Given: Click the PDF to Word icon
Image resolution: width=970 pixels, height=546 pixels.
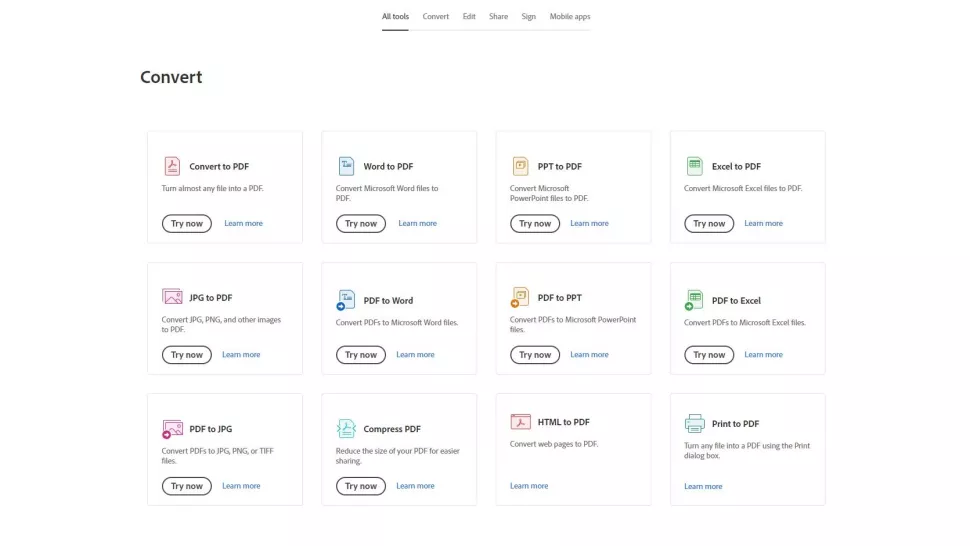Looking at the screenshot, I should pyautogui.click(x=345, y=300).
